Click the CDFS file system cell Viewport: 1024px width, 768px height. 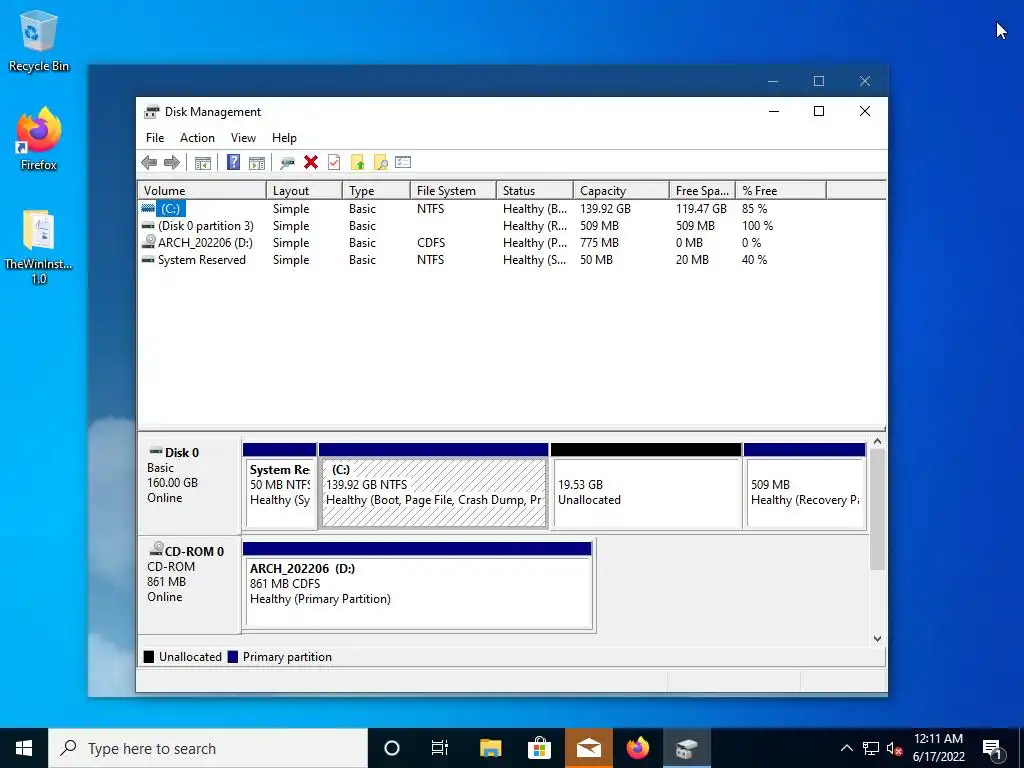coord(431,243)
